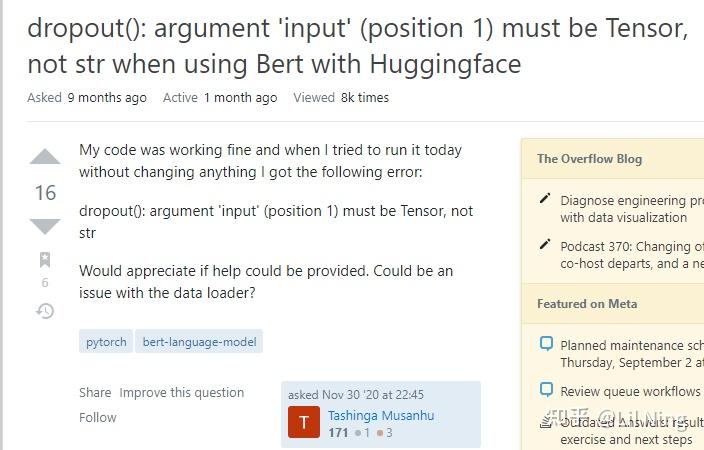Open the Diagnose engineering blog post
The height and width of the screenshot is (450, 704).
pyautogui.click(x=632, y=209)
